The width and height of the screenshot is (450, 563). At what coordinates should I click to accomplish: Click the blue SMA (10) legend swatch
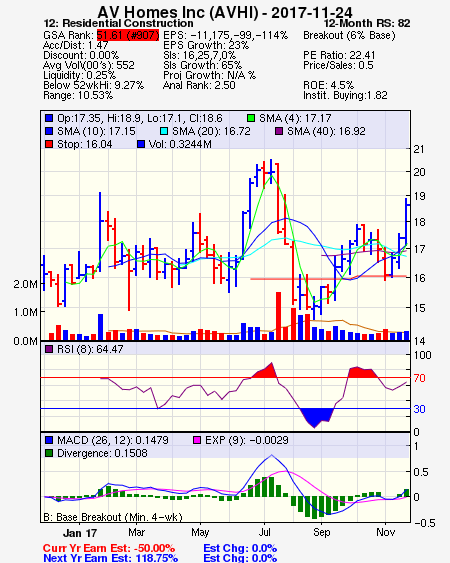tap(49, 131)
